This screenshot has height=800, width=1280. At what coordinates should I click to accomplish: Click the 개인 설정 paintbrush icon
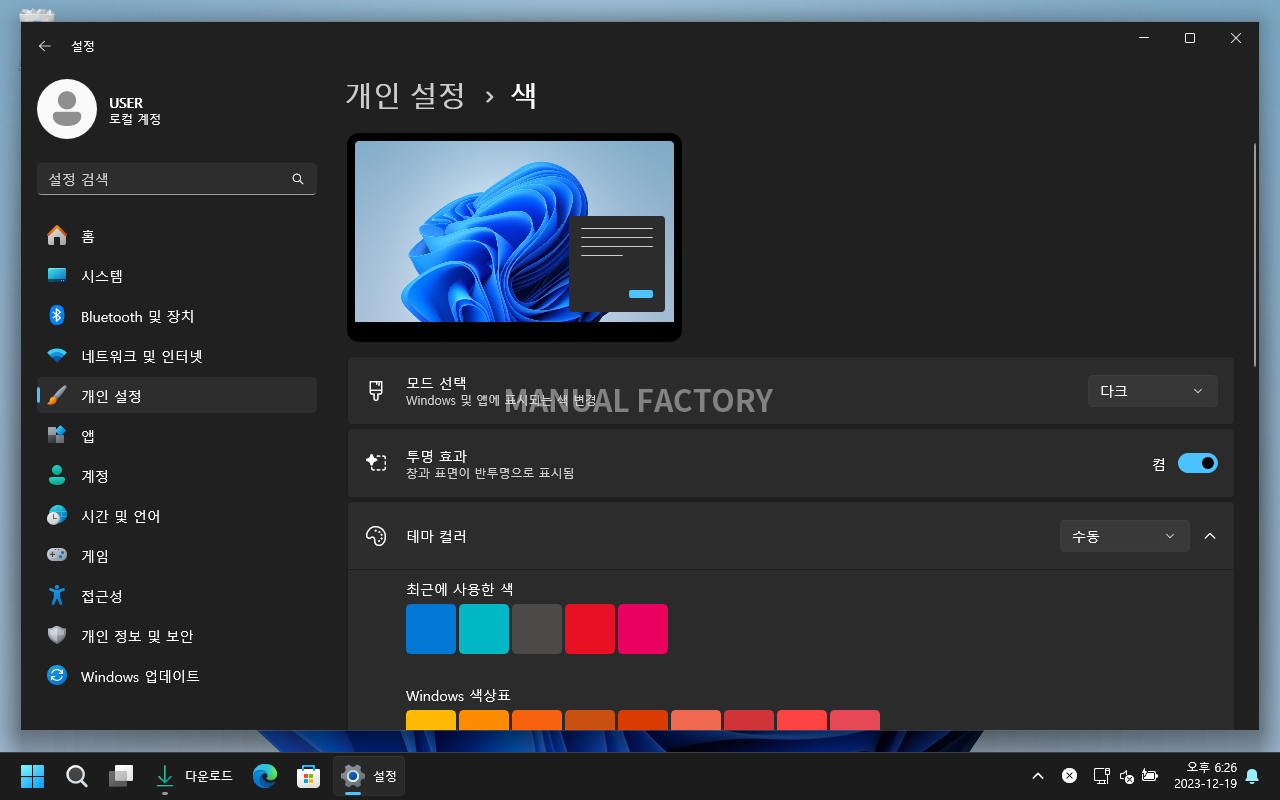pos(57,396)
